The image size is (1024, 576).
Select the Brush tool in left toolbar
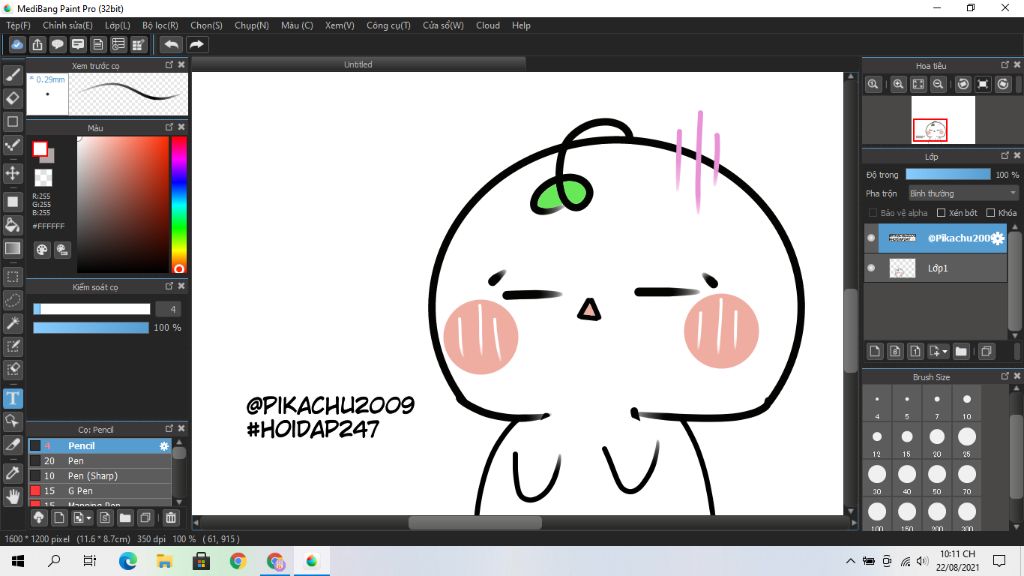pos(12,75)
